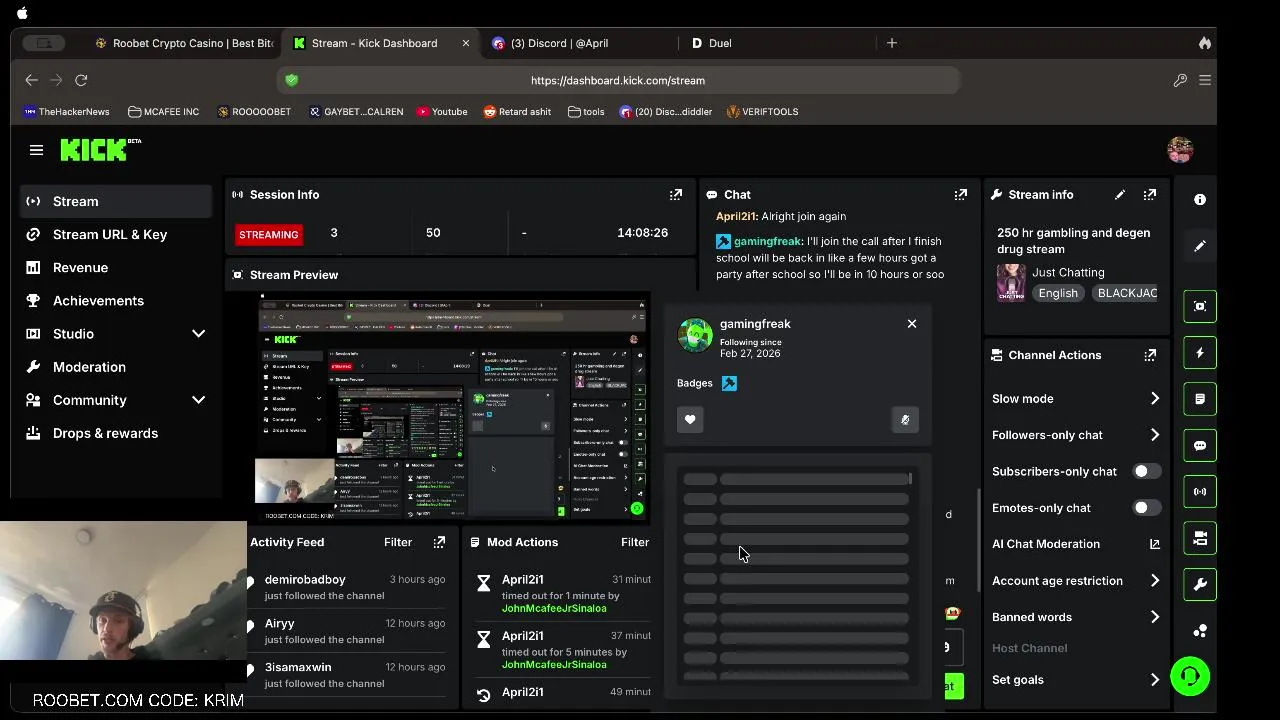The height and width of the screenshot is (720, 1280).
Task: Click gamingfreak's badge icon next to Badges
Action: pyautogui.click(x=729, y=383)
